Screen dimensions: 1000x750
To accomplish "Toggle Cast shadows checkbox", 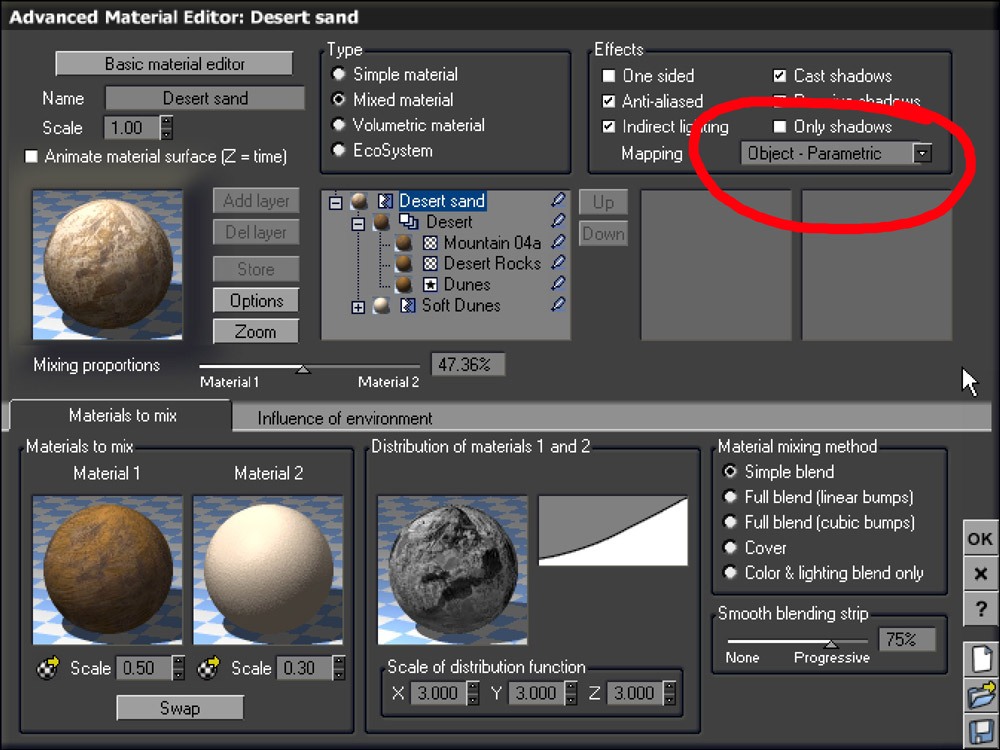I will (x=779, y=76).
